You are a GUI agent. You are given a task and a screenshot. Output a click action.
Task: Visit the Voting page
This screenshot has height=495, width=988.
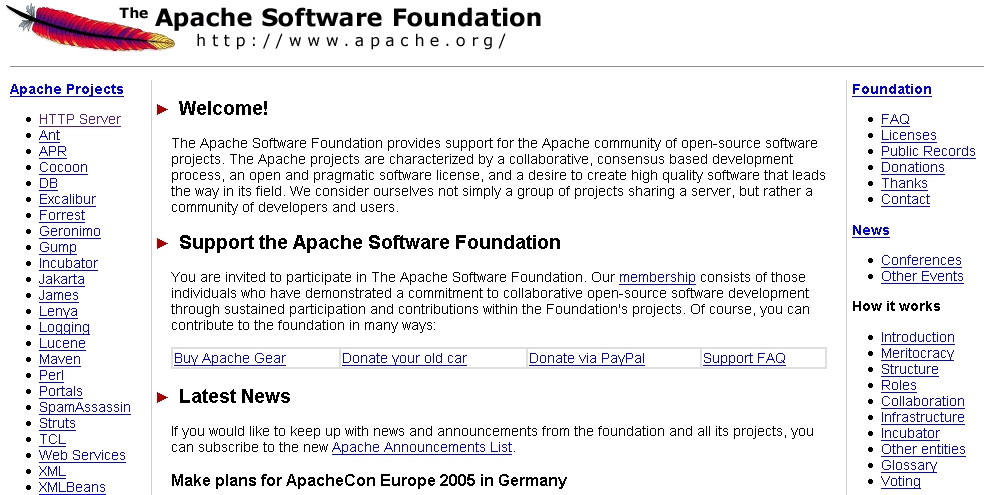click(901, 482)
